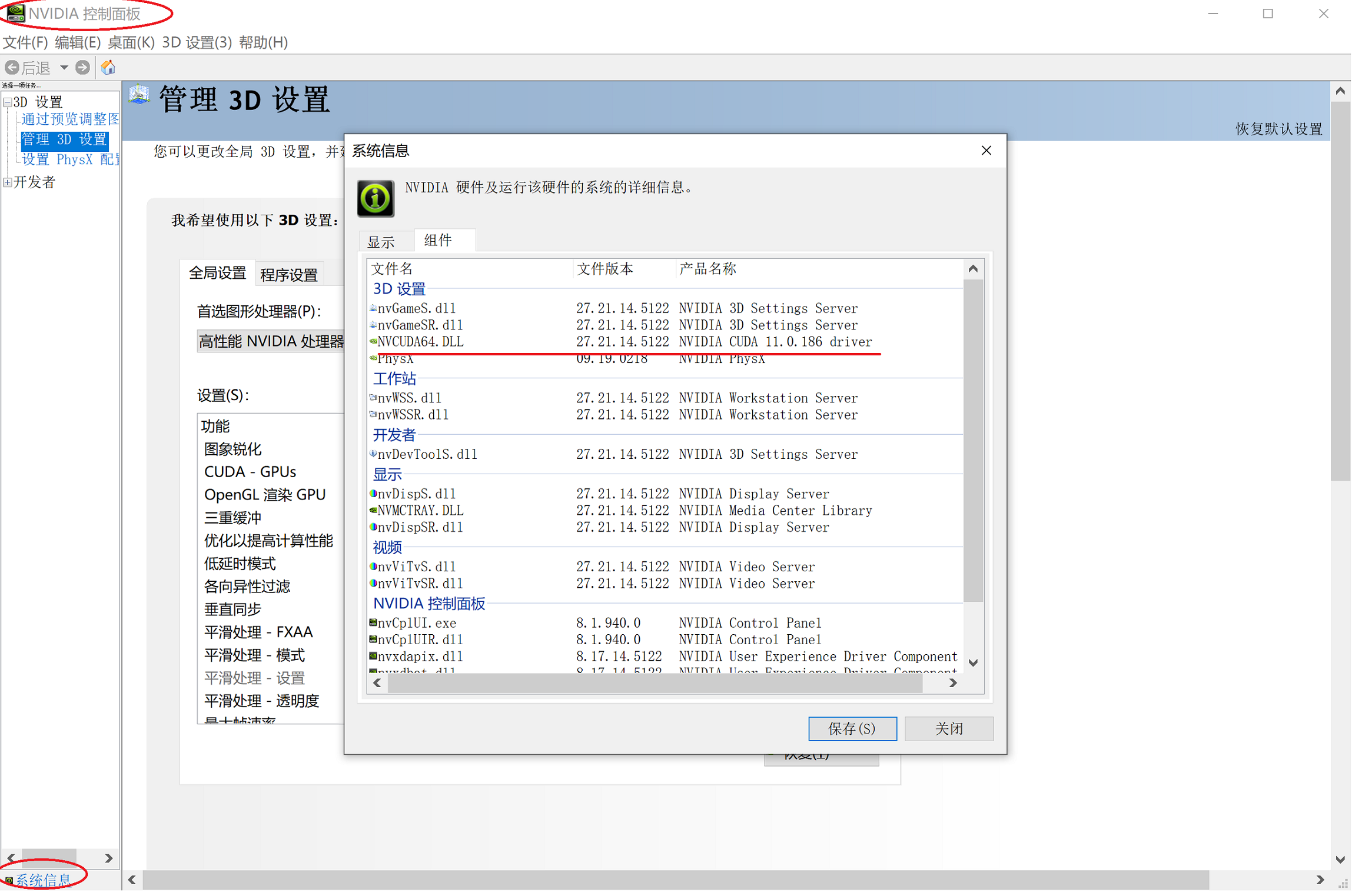The width and height of the screenshot is (1352, 896).
Task: Select 平滑处理 - FXAA setting
Action: [258, 632]
